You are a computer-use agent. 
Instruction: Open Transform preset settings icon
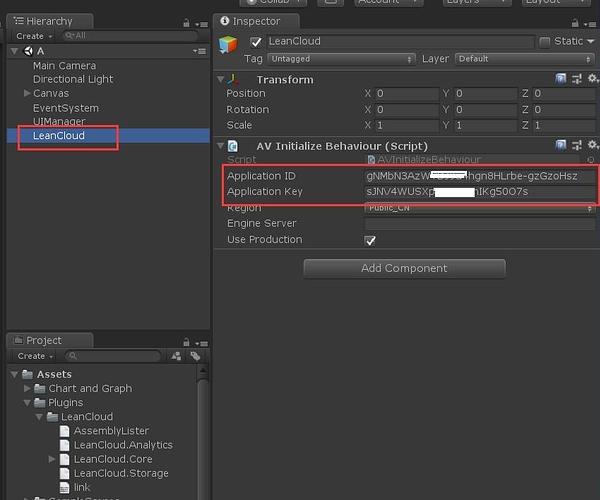tap(577, 79)
